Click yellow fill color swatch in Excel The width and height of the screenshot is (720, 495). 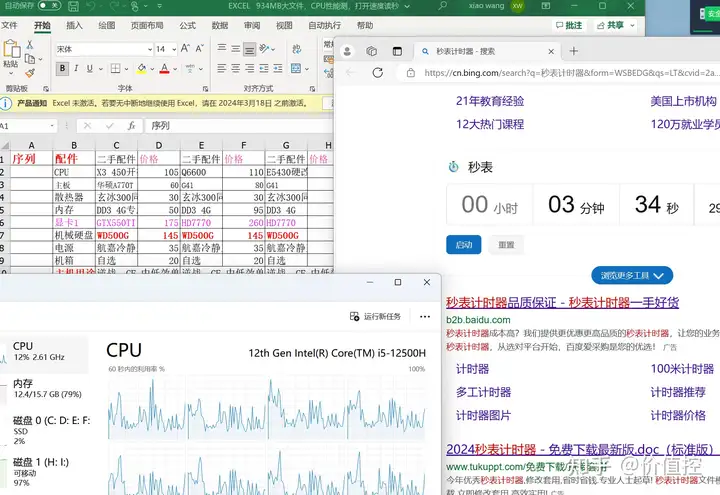141,69
